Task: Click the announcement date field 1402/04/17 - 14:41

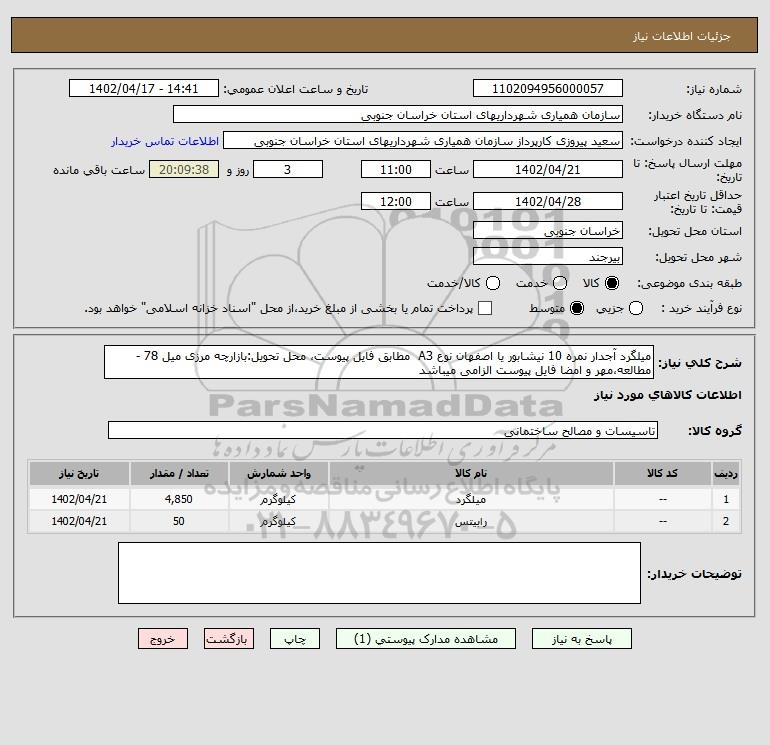Action: tap(144, 88)
